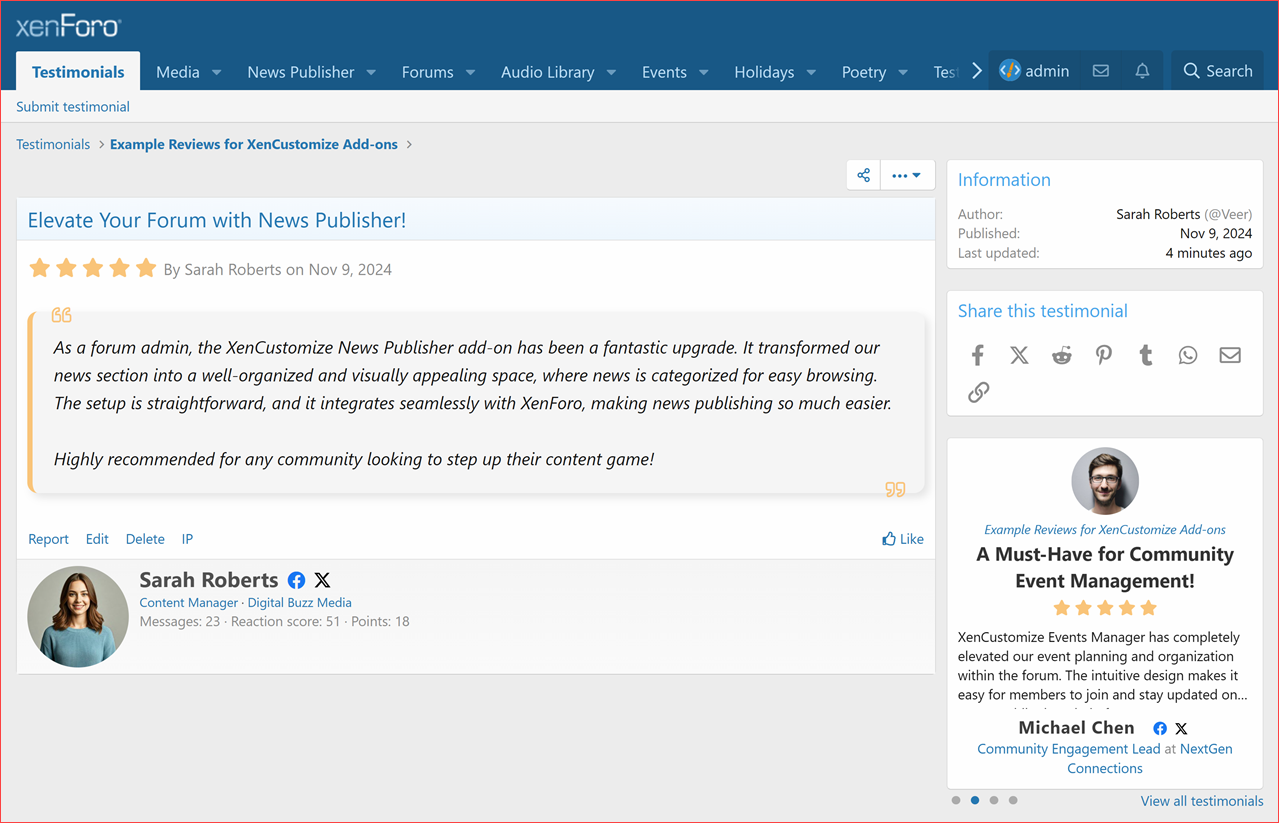Share the testimonial by email

(x=1229, y=355)
